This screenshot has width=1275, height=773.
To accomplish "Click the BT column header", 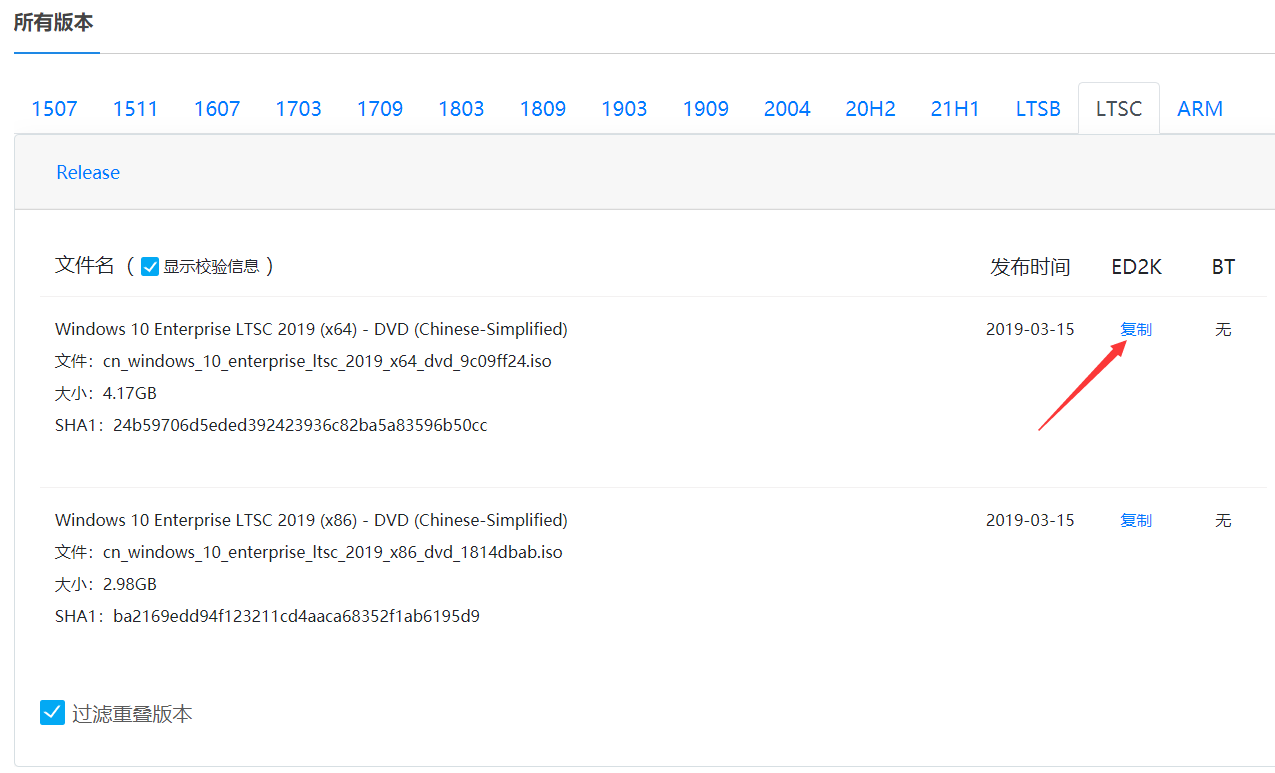I will [x=1223, y=267].
